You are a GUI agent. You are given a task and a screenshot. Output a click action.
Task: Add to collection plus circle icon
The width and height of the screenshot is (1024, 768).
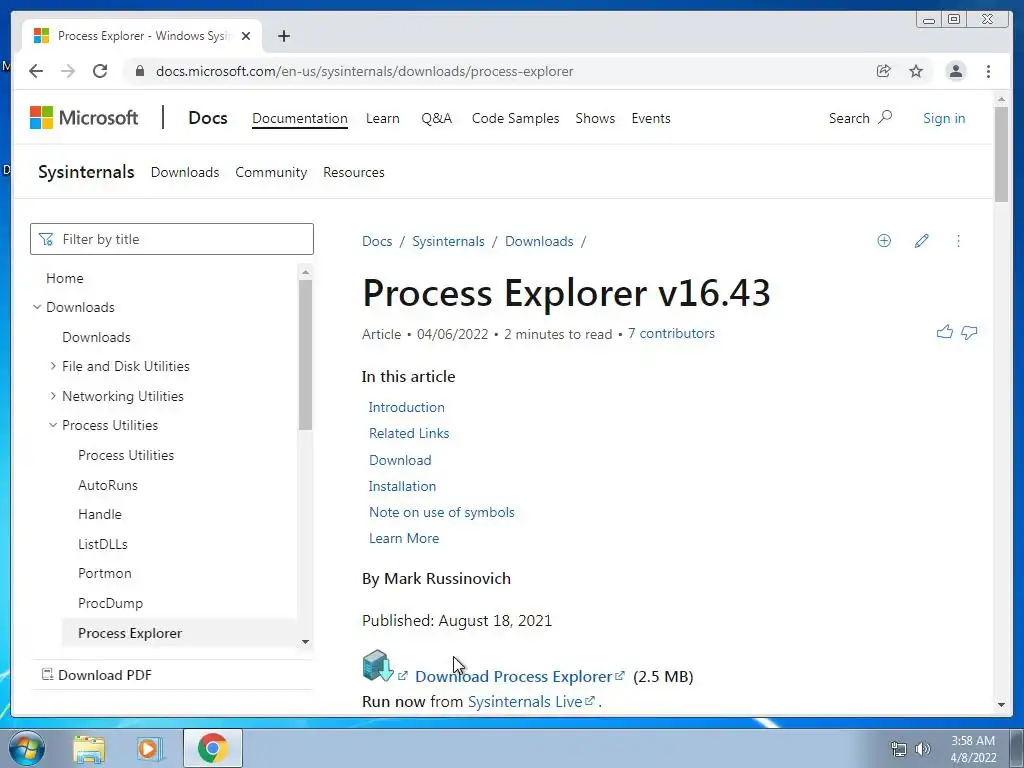click(884, 241)
